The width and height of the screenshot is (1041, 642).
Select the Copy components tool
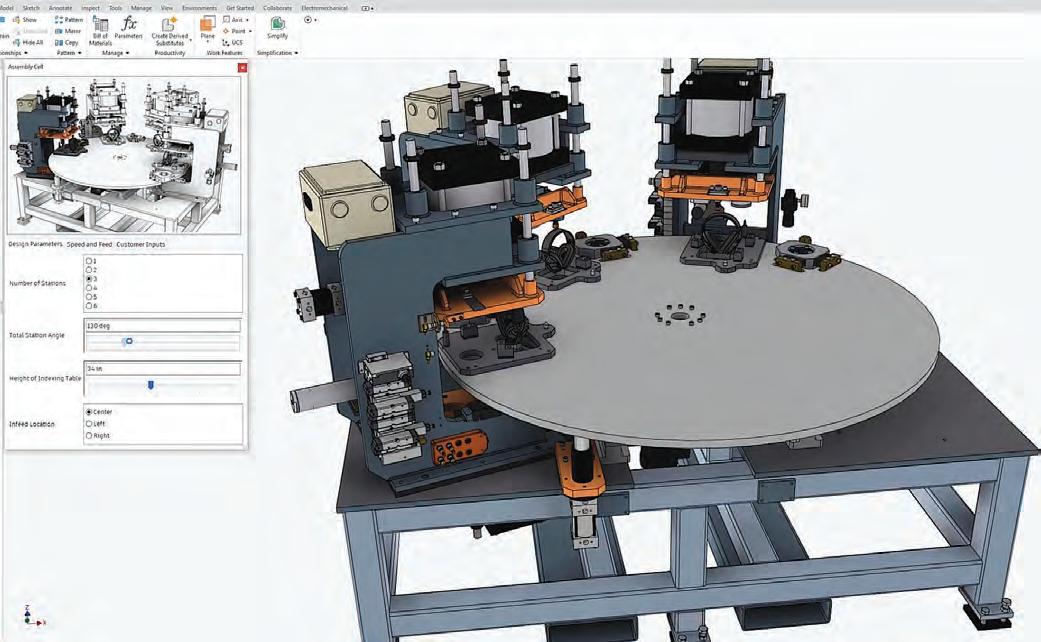click(x=66, y=42)
